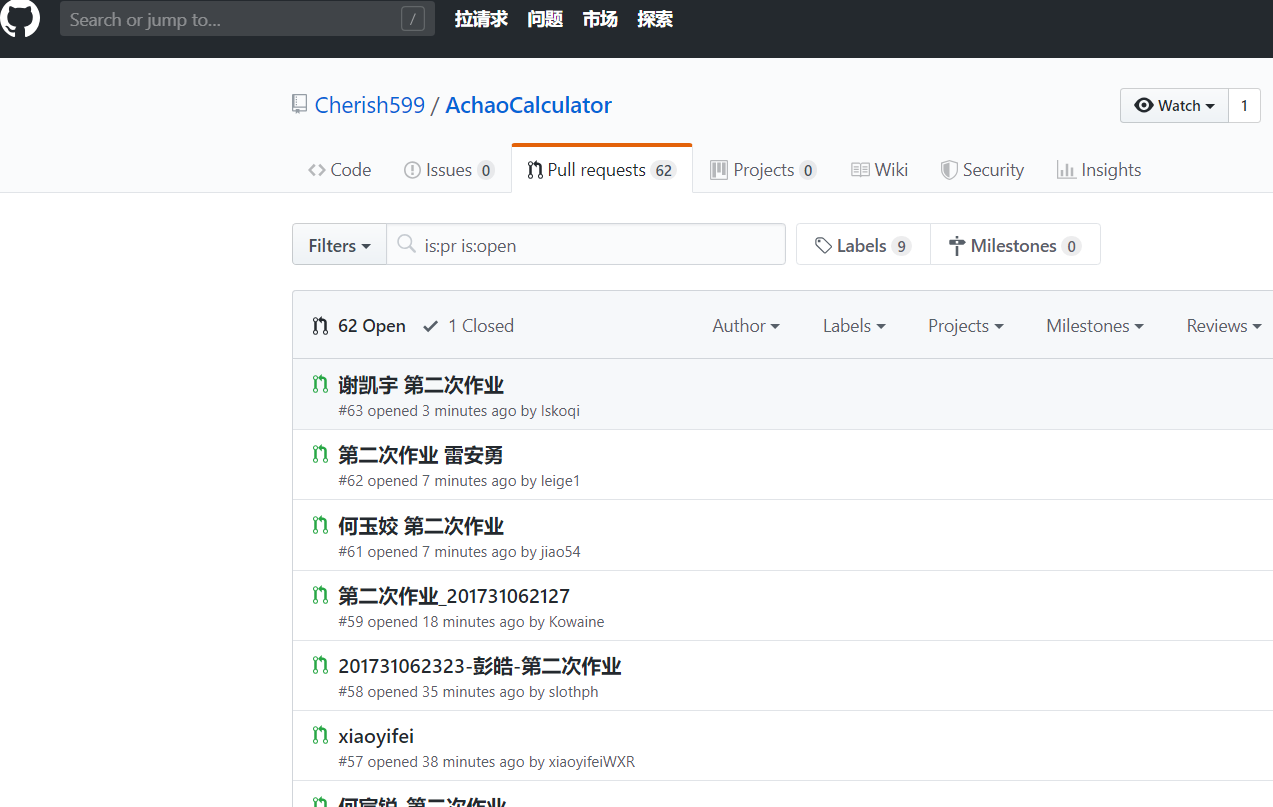This screenshot has height=807, width=1273.
Task: Click the PR icon for 谢凯宇 第二次作业
Action: click(320, 384)
